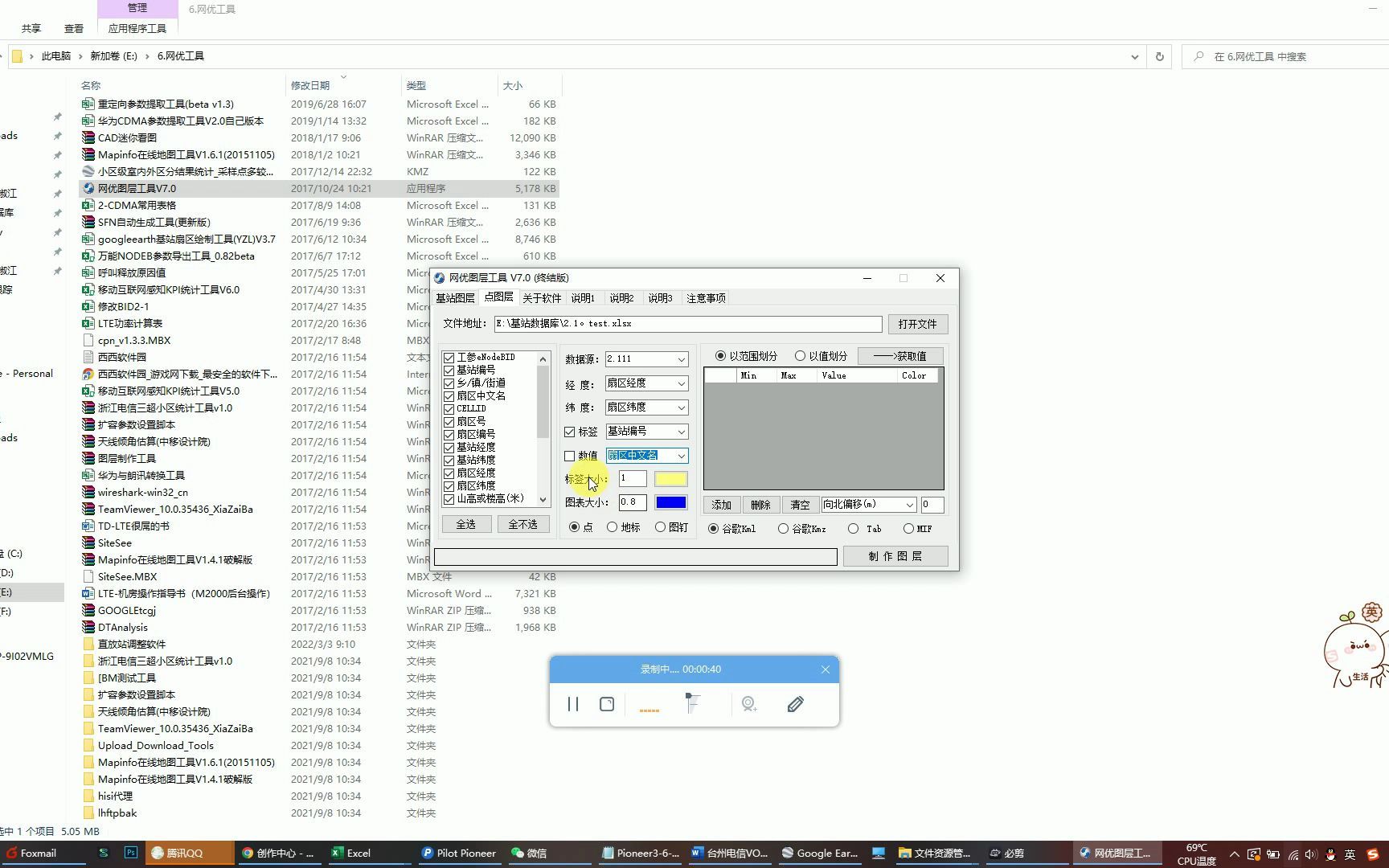
Task: Select the CAD迷你看图 archive icon
Action: coord(88,137)
